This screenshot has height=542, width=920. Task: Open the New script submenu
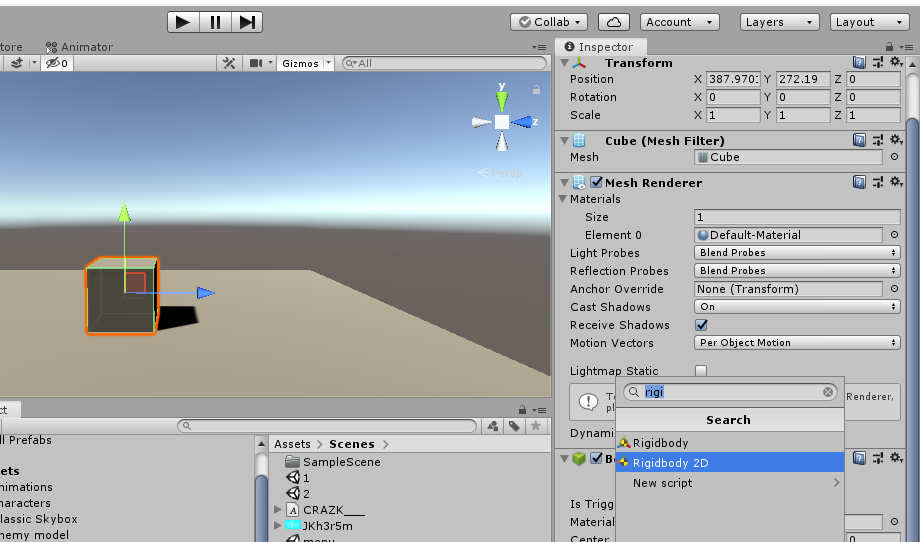tap(730, 483)
